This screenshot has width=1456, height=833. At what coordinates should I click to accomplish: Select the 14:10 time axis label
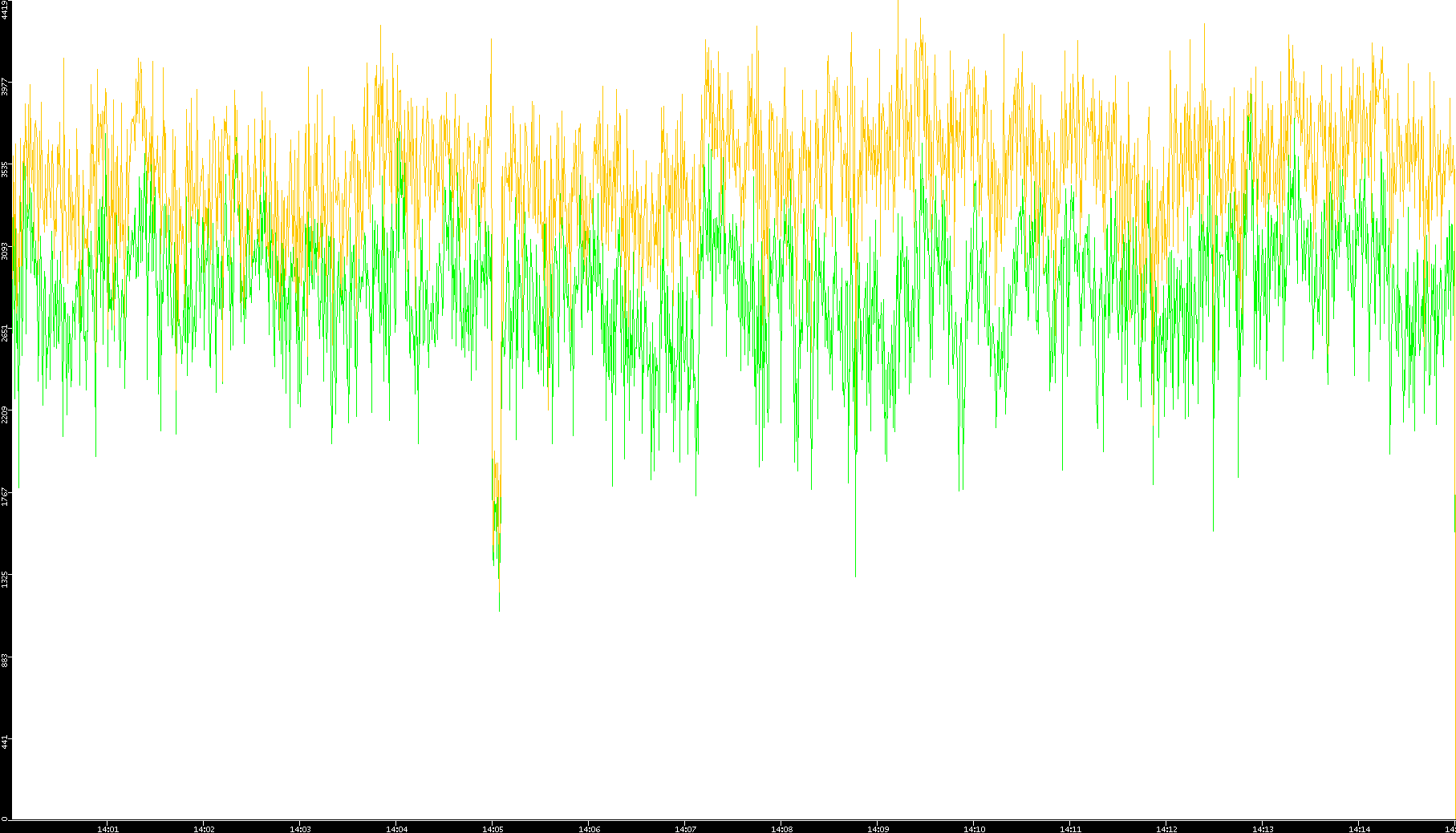click(x=974, y=828)
